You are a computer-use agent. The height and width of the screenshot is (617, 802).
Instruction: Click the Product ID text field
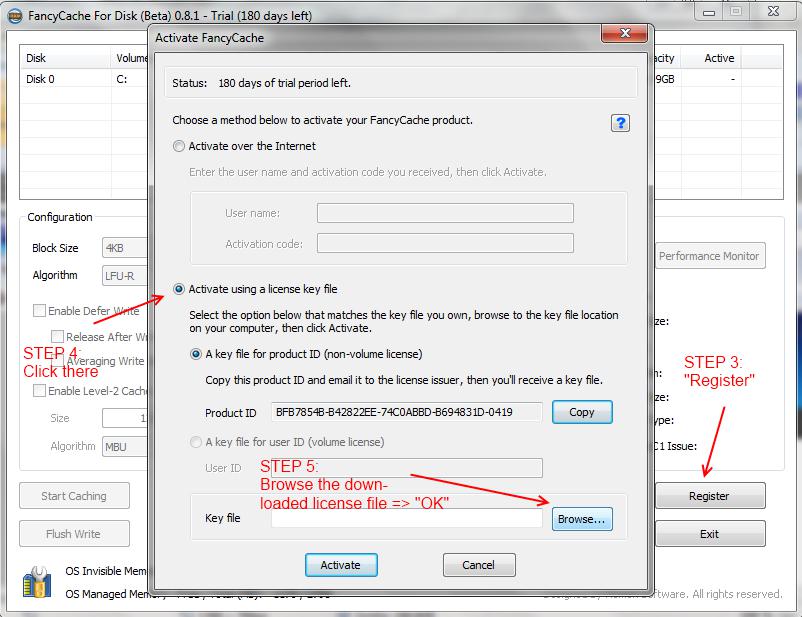click(x=407, y=412)
